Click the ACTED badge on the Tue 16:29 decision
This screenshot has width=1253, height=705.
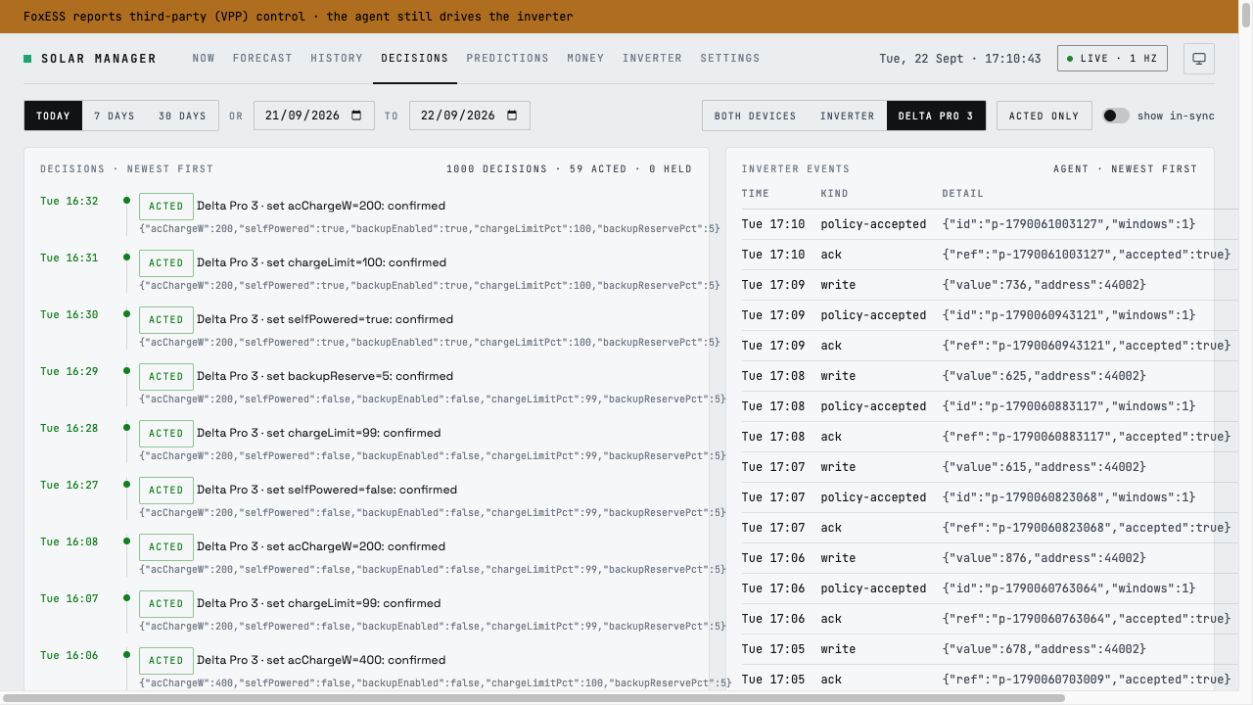click(166, 377)
